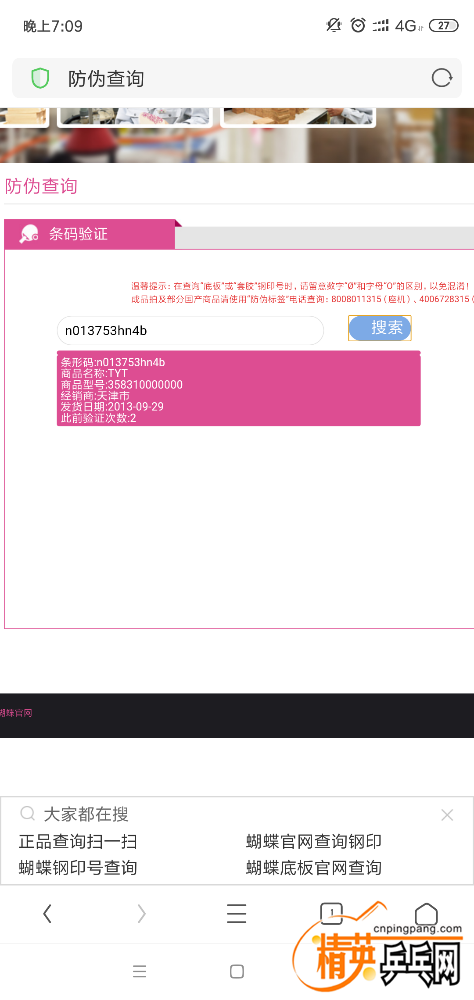Select suggestion 蝴蝶官网查询钢印

(x=314, y=841)
